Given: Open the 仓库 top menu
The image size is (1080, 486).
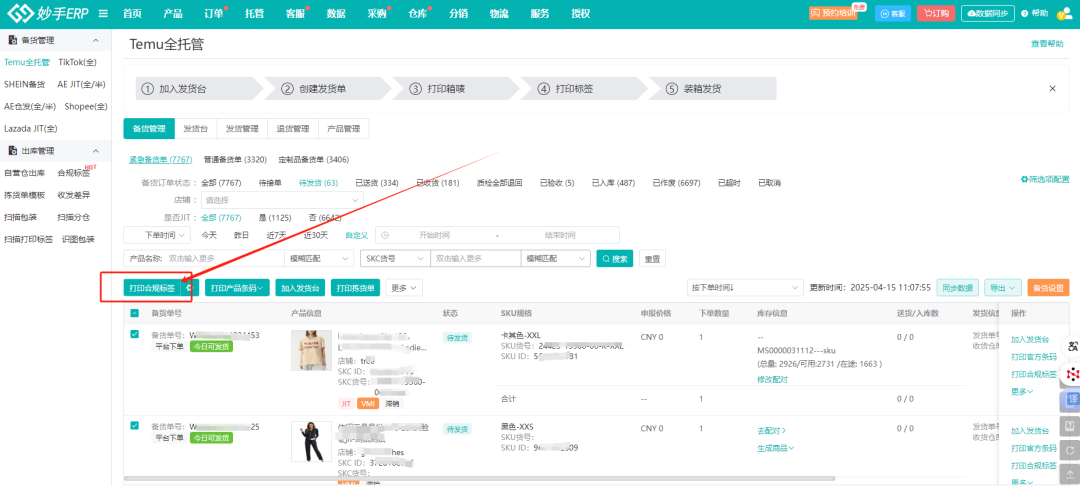Looking at the screenshot, I should (417, 14).
